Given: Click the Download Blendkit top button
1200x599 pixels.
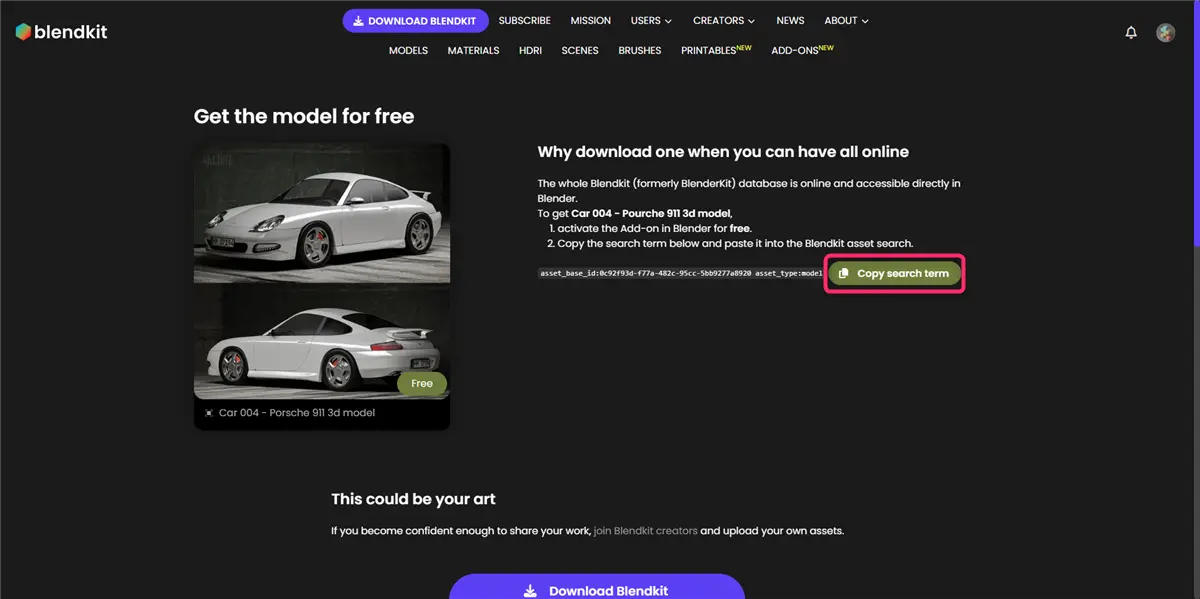Looking at the screenshot, I should click(x=415, y=20).
